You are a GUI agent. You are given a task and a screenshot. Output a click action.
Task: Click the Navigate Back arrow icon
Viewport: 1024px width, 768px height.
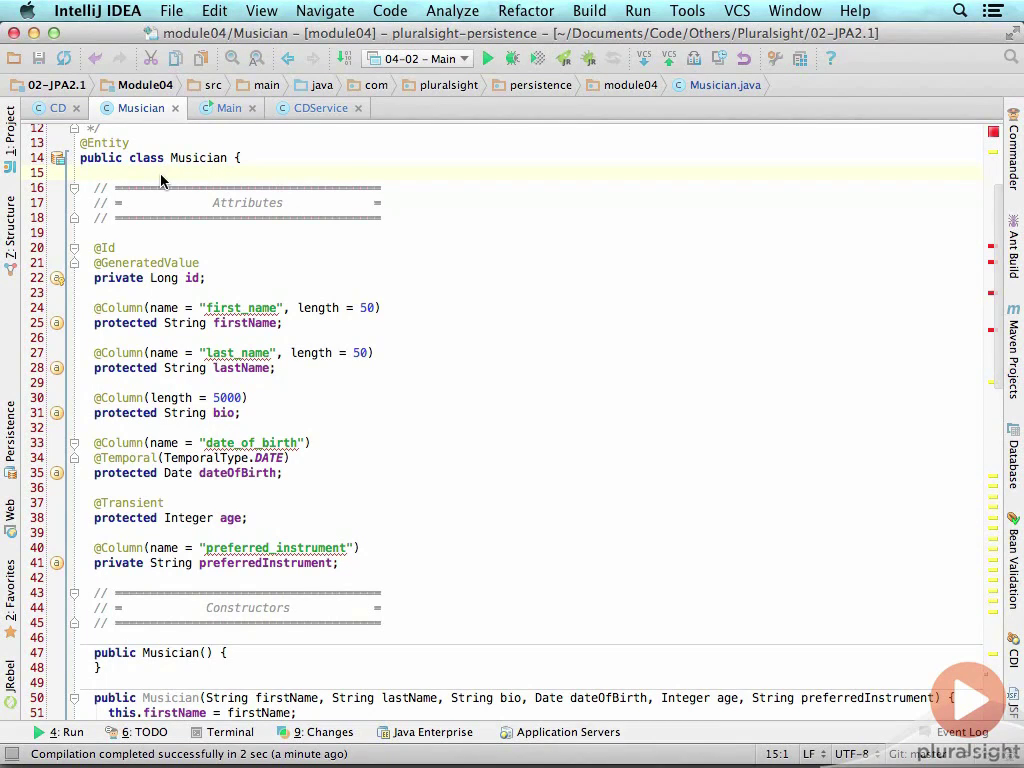point(288,59)
